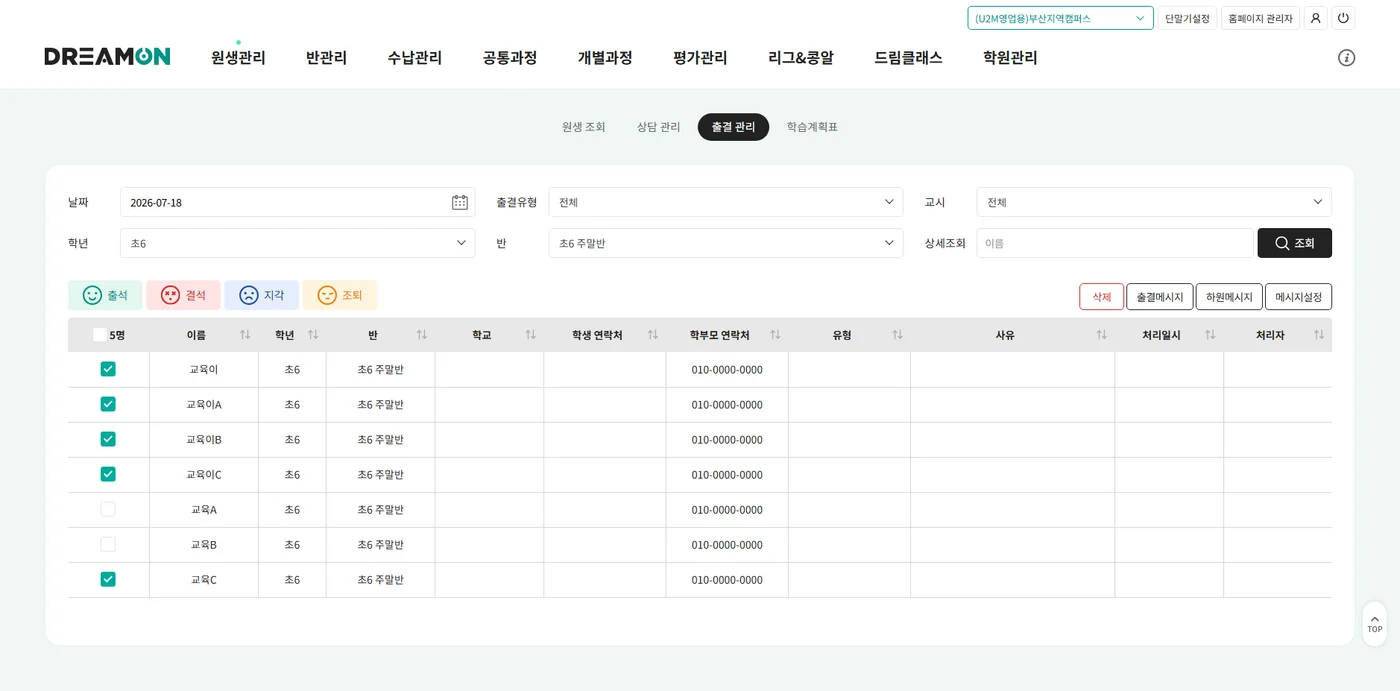Screen dimensions: 1400x691
Task: Sort table by 학교 column arrows
Action: (531, 335)
